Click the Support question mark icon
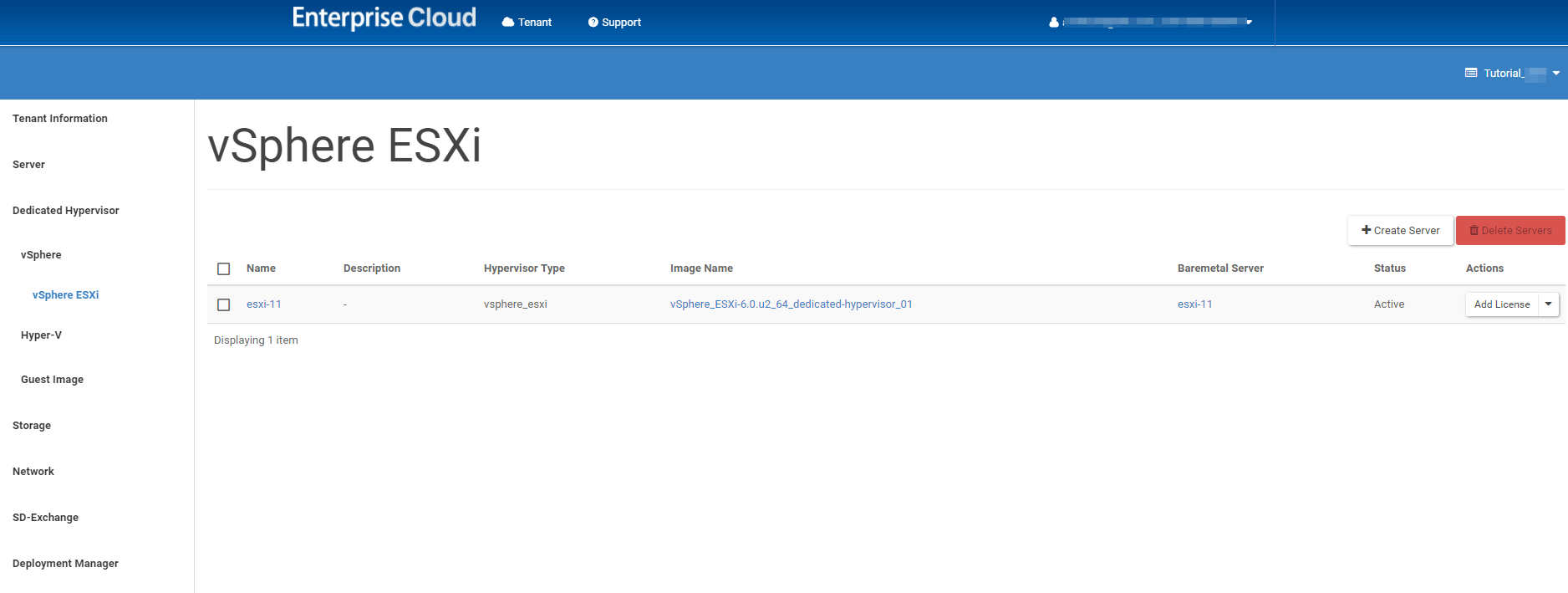The height and width of the screenshot is (593, 1568). [593, 23]
